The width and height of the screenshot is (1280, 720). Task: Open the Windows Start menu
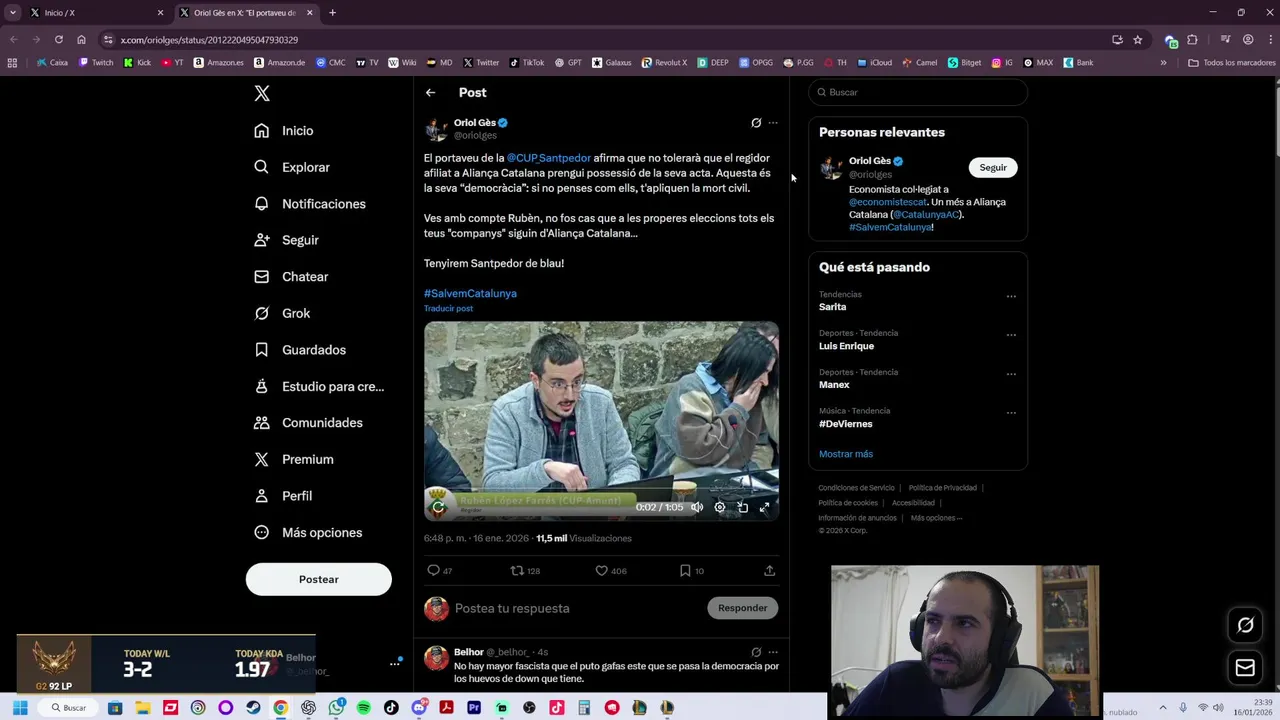coord(19,708)
